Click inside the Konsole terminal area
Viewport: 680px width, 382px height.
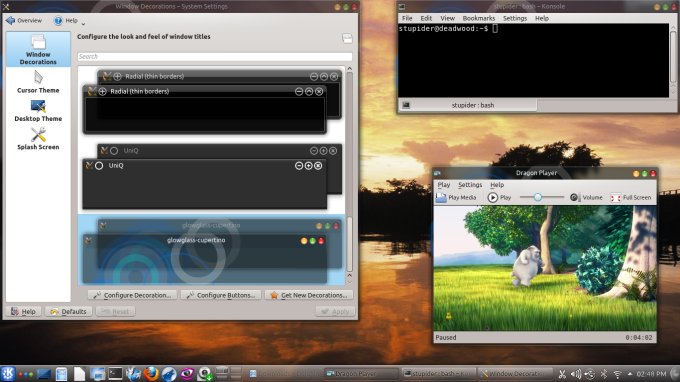point(533,61)
